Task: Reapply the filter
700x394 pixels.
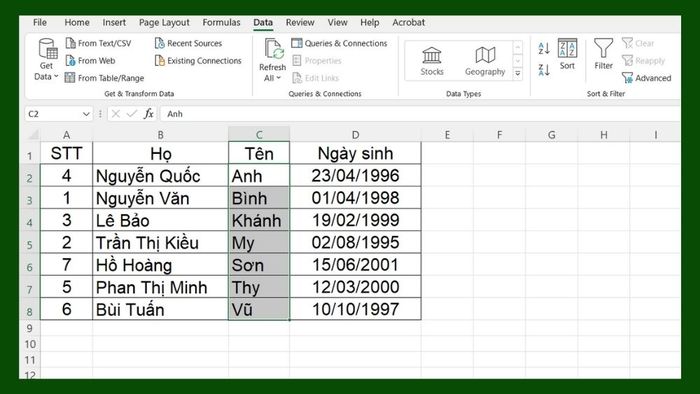Action: 643,61
